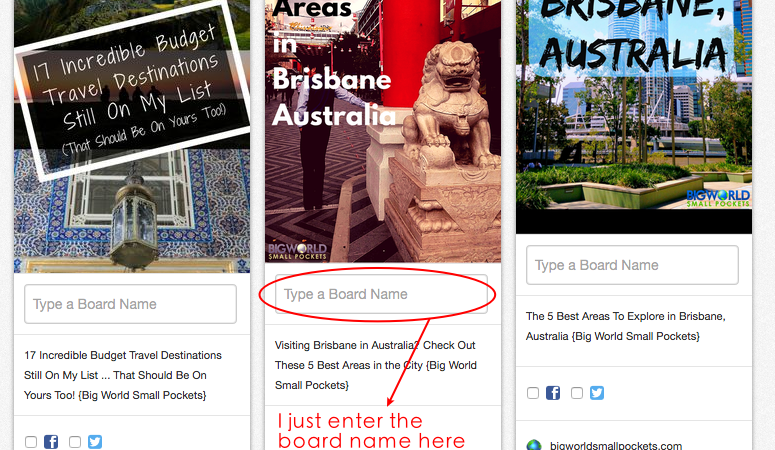Click Facebook icon under 5 Best Areas To Explore pin

coord(553,393)
